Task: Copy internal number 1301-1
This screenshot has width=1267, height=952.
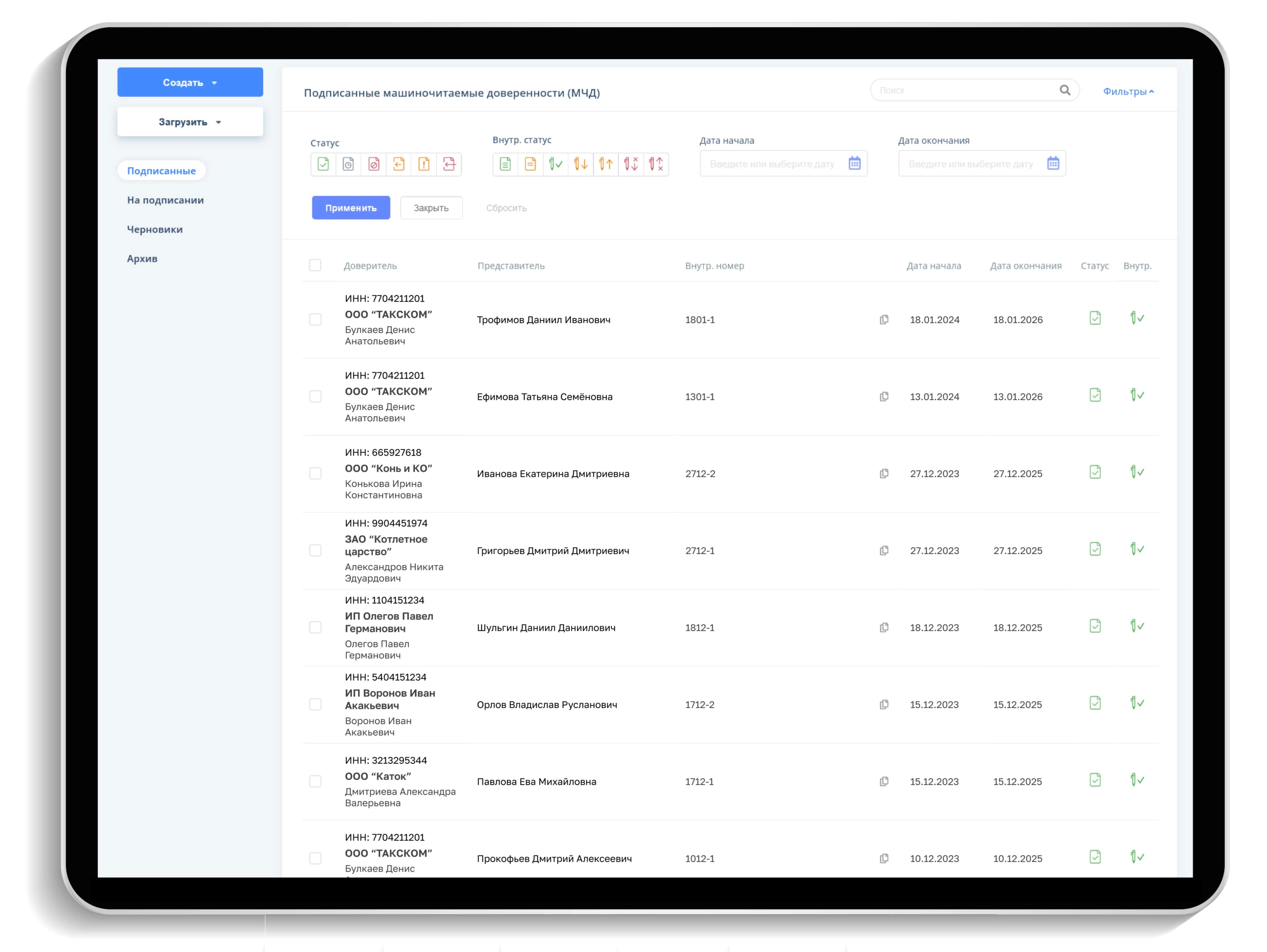Action: (x=884, y=396)
